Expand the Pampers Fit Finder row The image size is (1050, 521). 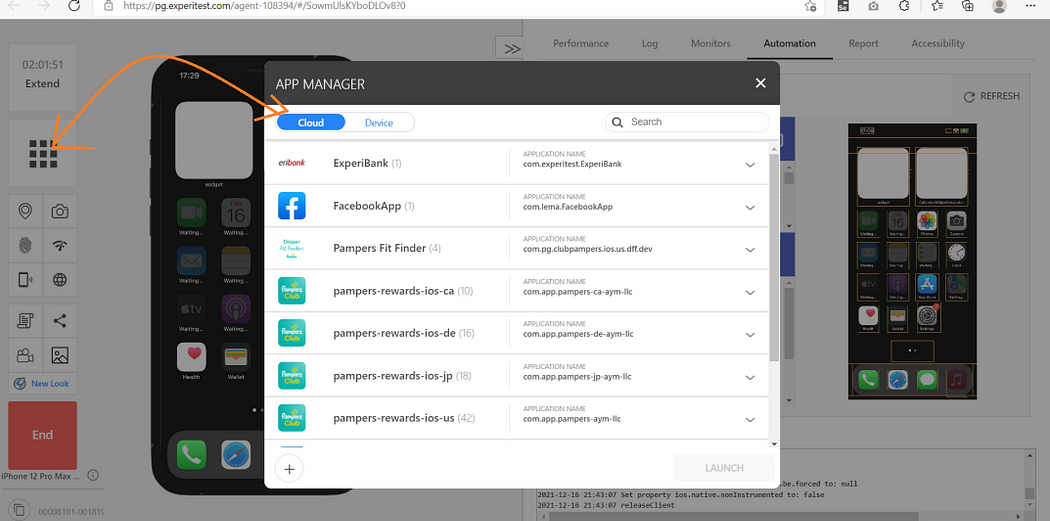(x=750, y=249)
